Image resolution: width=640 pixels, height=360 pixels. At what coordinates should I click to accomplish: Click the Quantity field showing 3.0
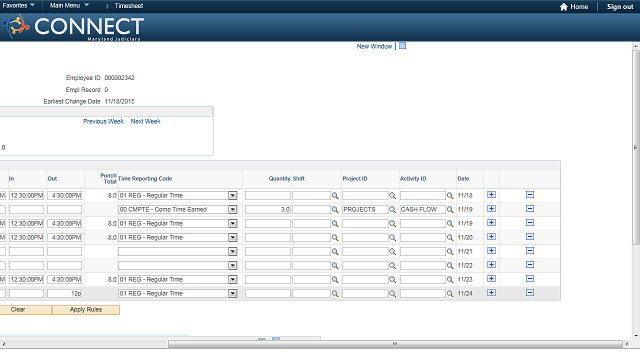tap(268, 209)
